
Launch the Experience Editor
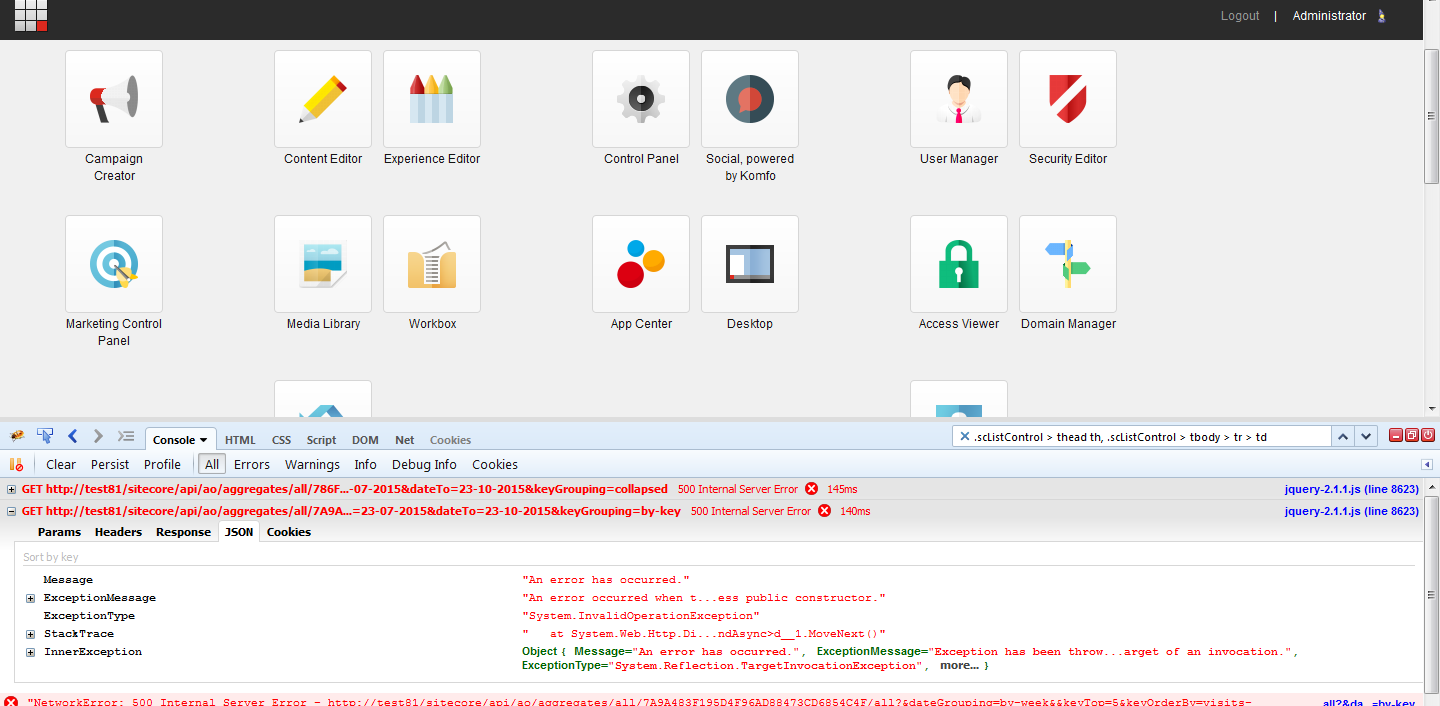click(431, 98)
